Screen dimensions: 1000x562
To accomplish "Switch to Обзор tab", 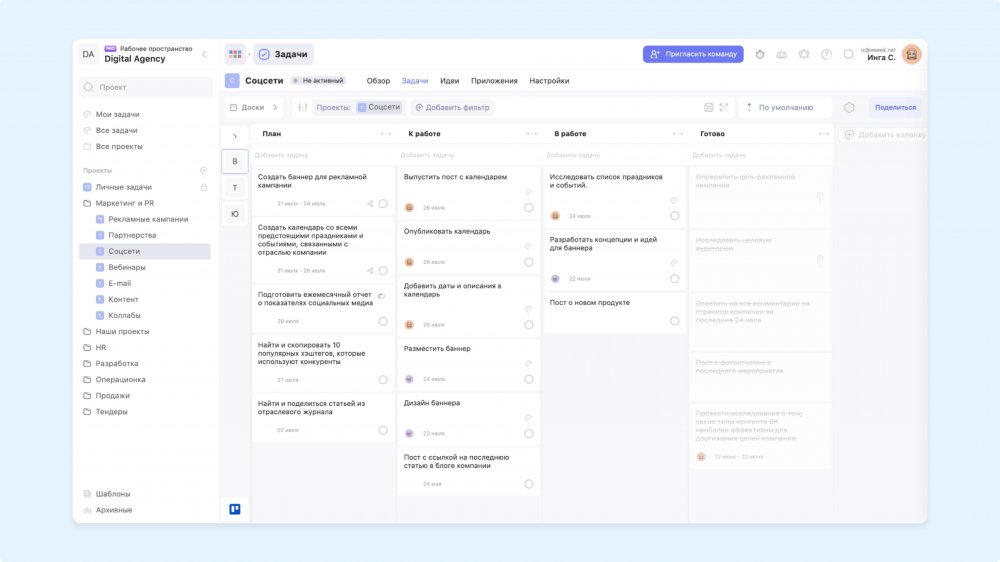I will 378,80.
